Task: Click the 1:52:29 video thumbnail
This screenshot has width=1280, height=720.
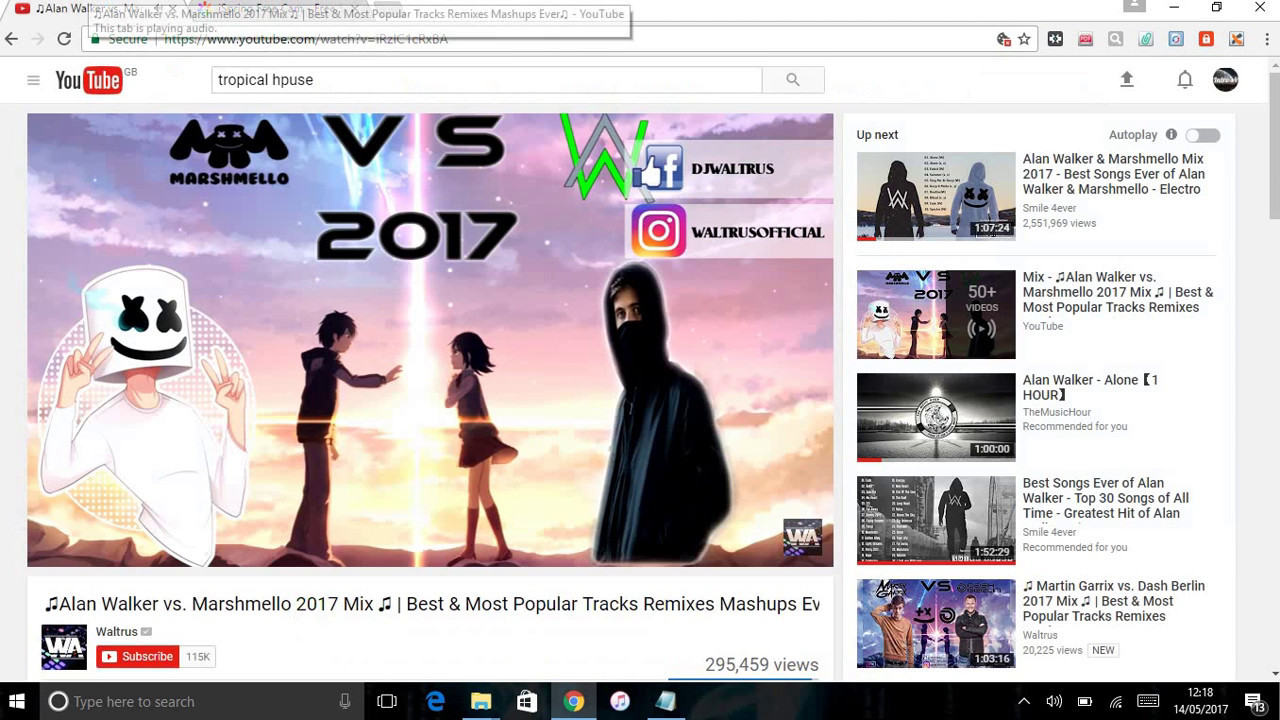Action: [936, 520]
